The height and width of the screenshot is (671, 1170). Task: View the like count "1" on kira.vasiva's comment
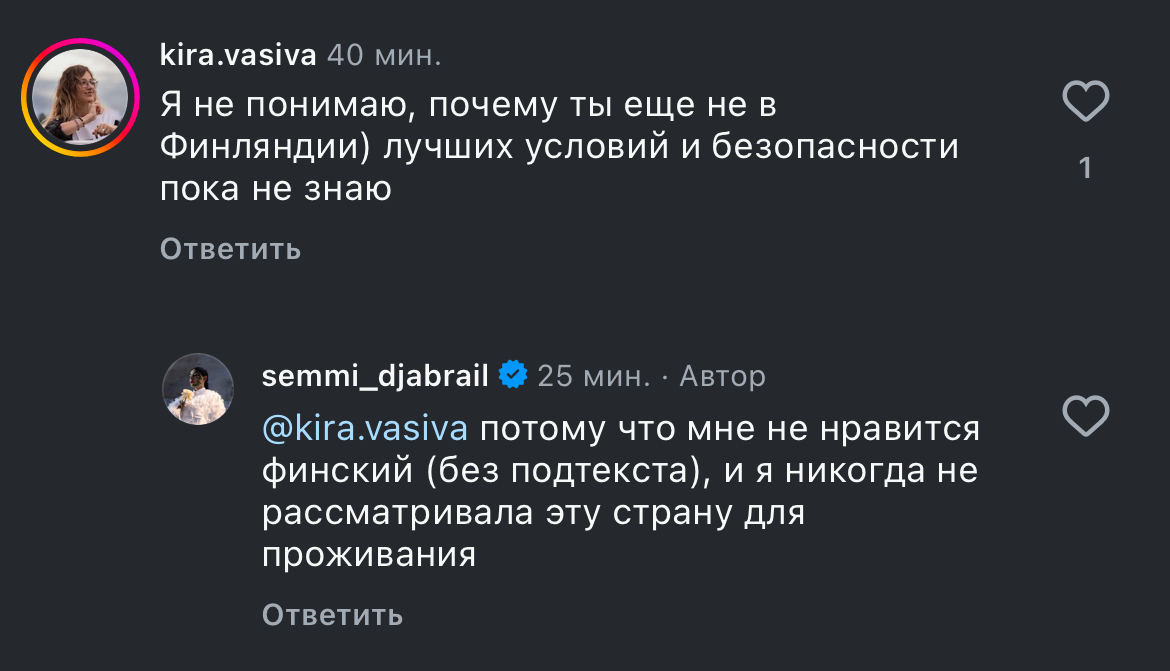click(x=1086, y=168)
